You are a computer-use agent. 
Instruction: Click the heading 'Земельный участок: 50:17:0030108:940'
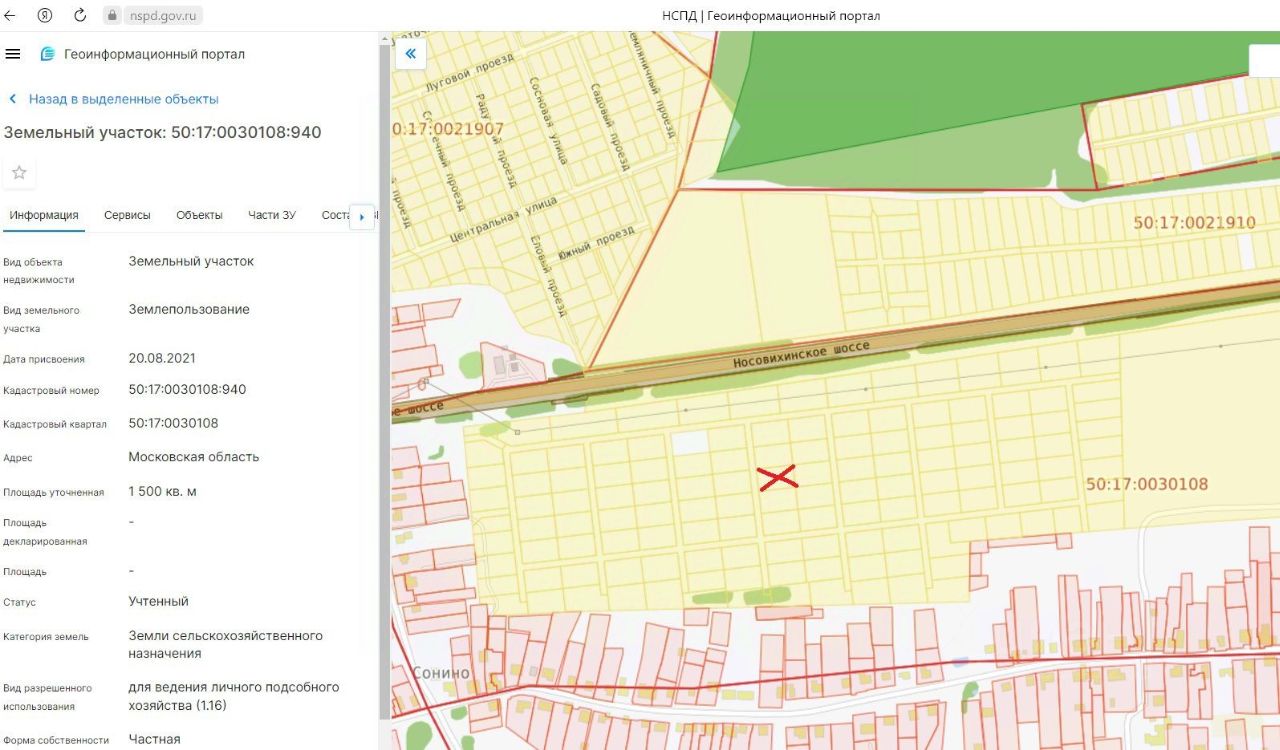(162, 132)
